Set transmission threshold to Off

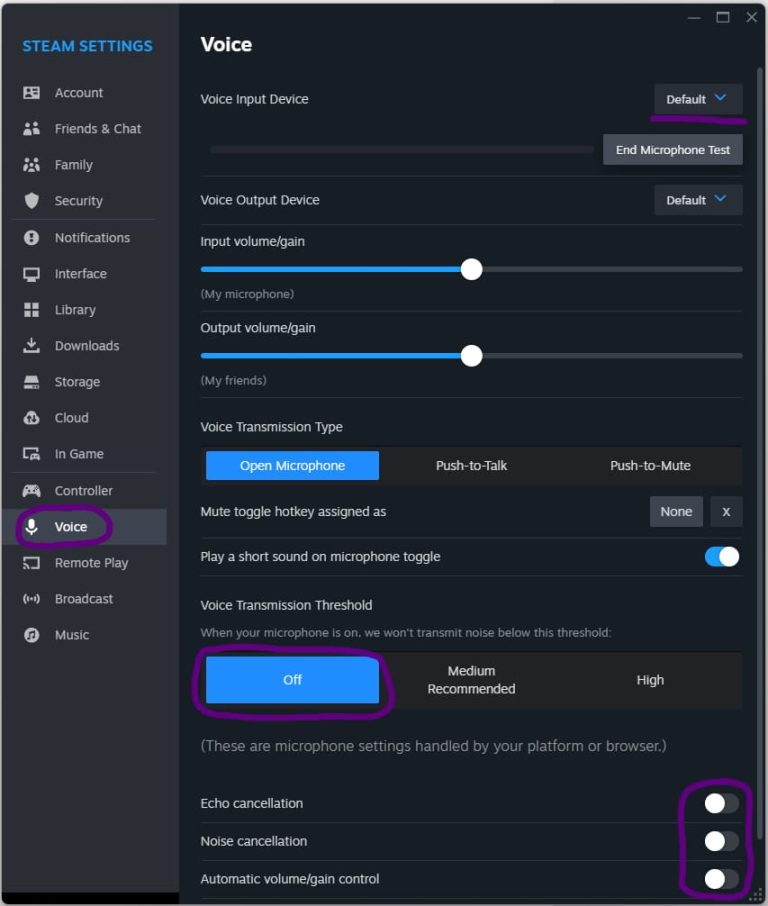[292, 680]
